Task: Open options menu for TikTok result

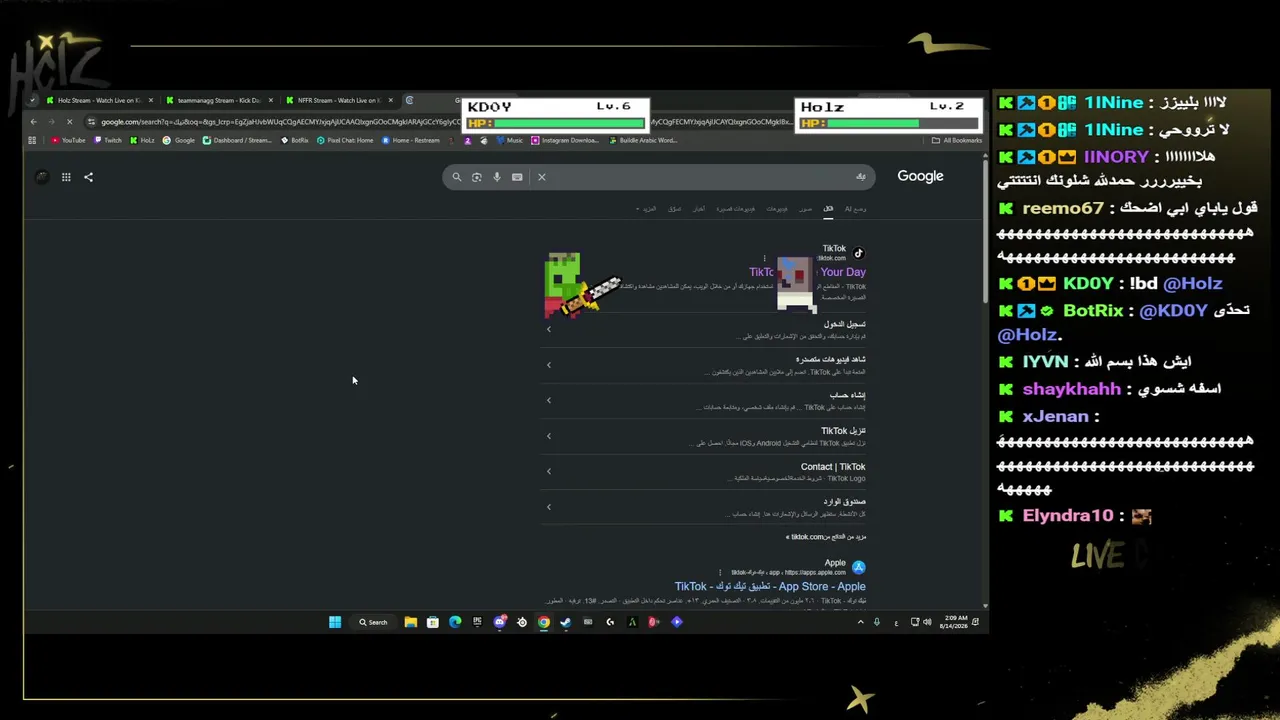Action: point(764,258)
